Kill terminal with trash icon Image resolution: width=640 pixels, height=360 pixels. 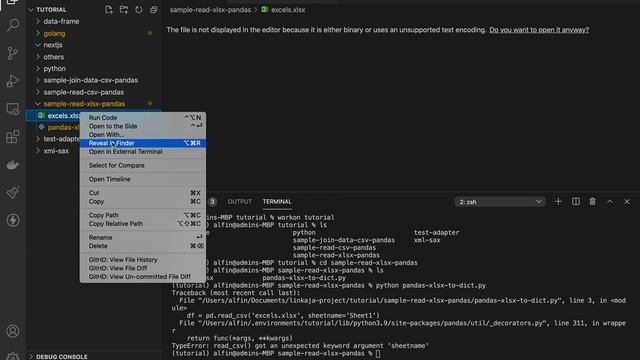[592, 202]
